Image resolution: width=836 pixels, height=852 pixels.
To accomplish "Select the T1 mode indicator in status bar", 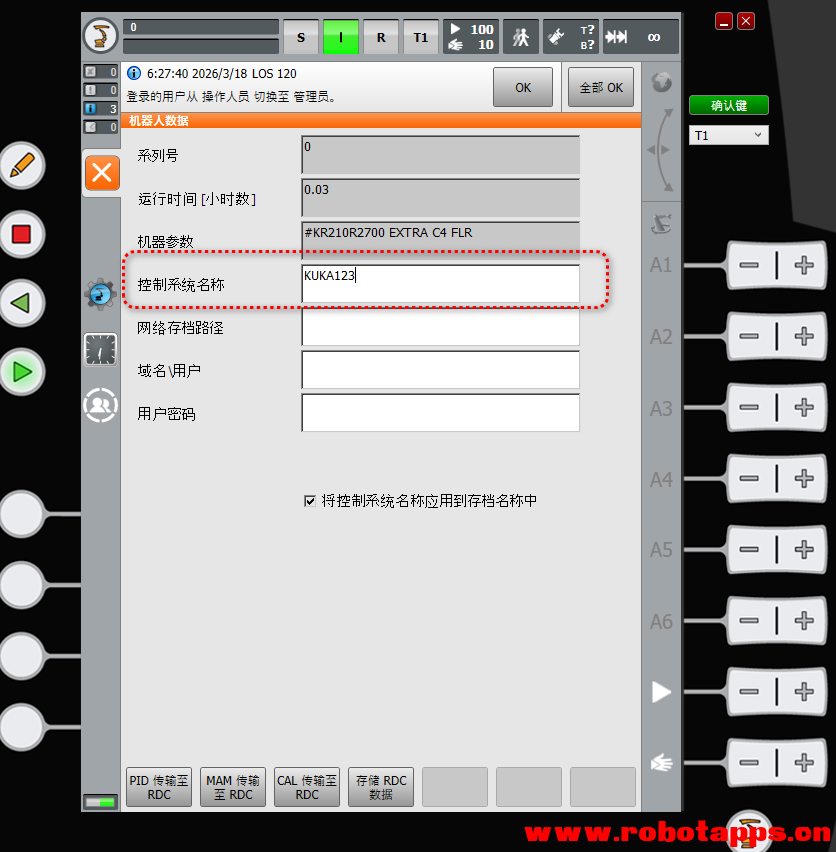I will point(420,37).
